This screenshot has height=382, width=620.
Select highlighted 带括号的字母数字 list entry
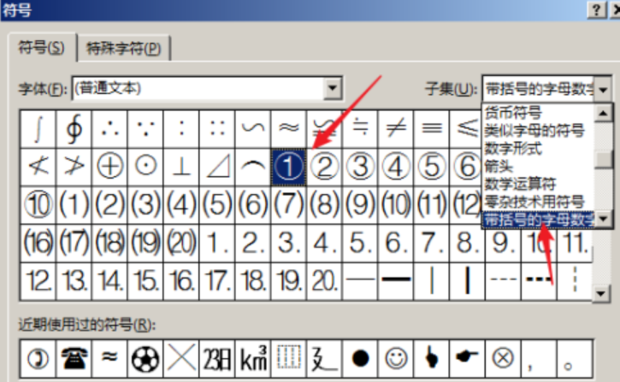(x=538, y=219)
